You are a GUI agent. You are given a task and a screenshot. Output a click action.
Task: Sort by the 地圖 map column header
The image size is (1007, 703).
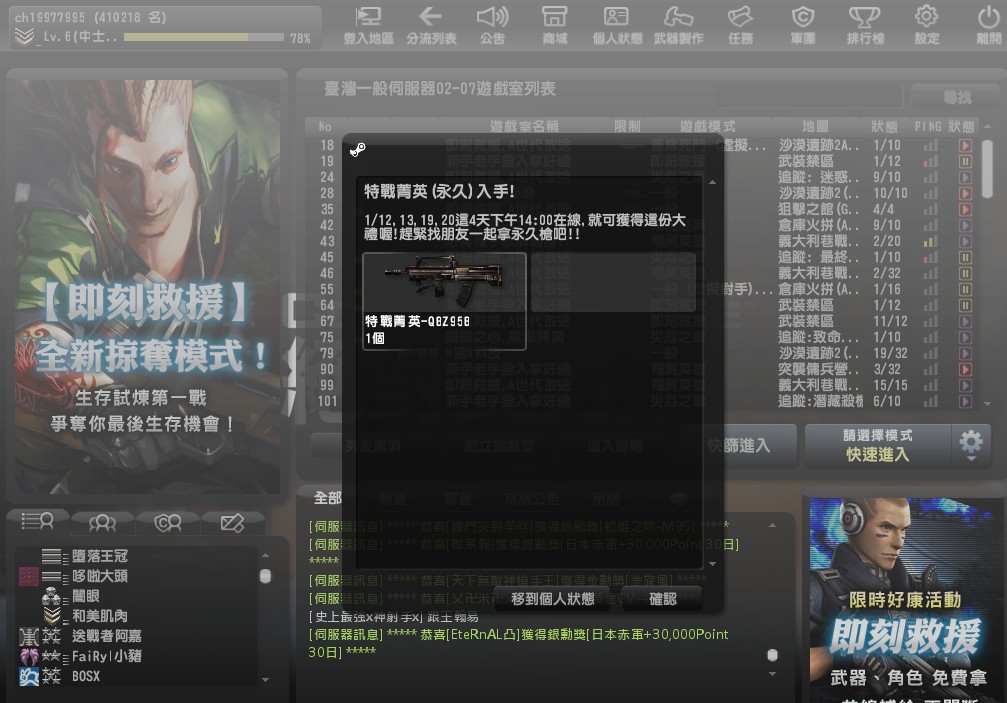pyautogui.click(x=815, y=126)
